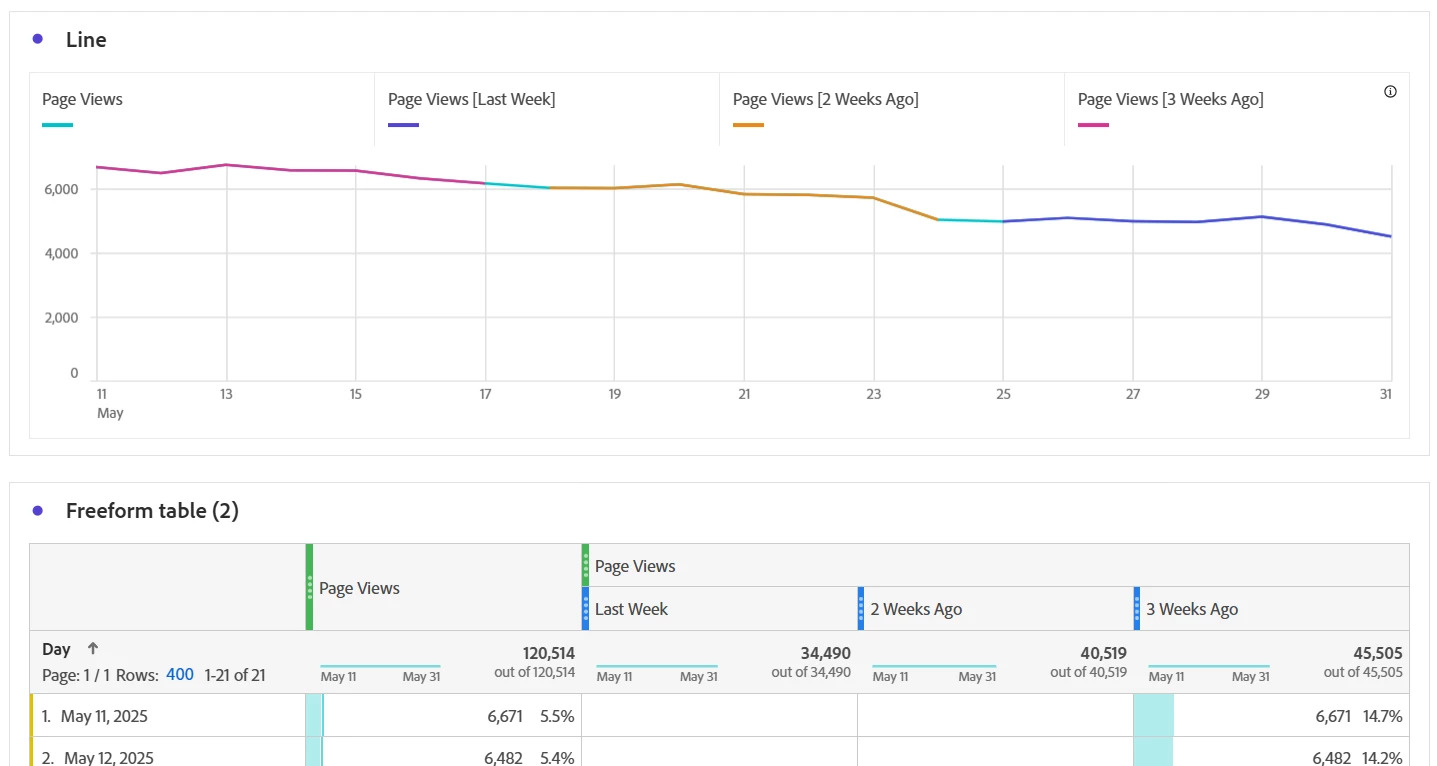This screenshot has height=766, width=1437.
Task: Click the purple dot beside Freeform table (2)
Action: pyautogui.click(x=37, y=510)
